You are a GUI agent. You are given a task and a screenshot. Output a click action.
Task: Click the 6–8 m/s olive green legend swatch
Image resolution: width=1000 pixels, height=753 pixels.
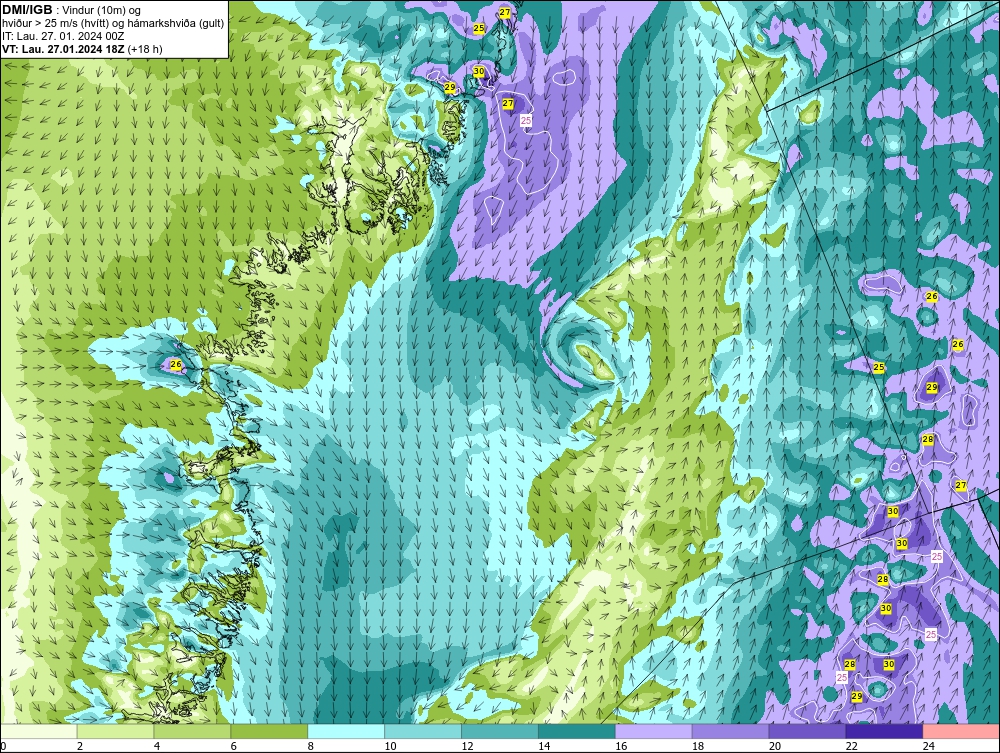point(269,731)
